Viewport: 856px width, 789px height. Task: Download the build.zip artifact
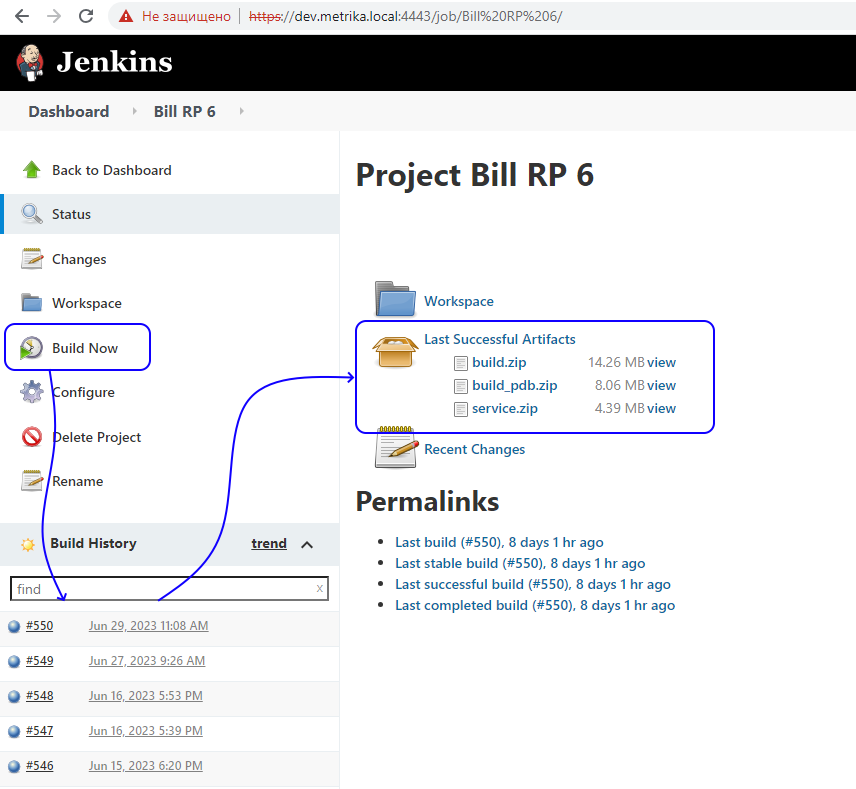click(x=499, y=362)
